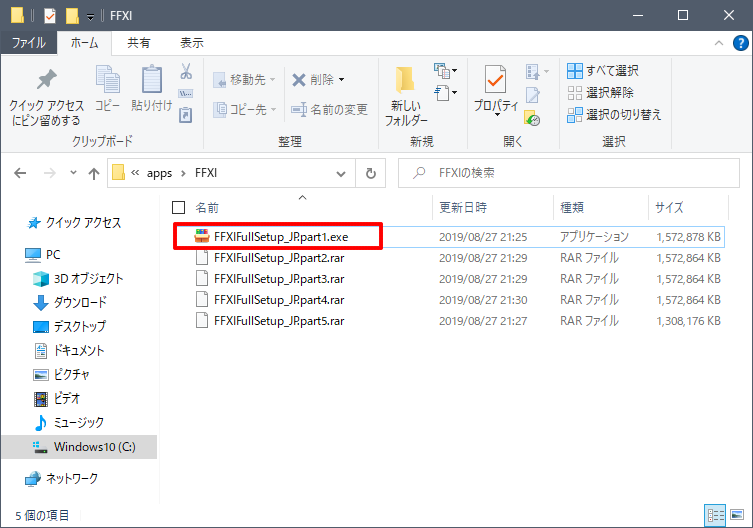Open ミュージック folder
The width and height of the screenshot is (753, 528).
(68, 423)
